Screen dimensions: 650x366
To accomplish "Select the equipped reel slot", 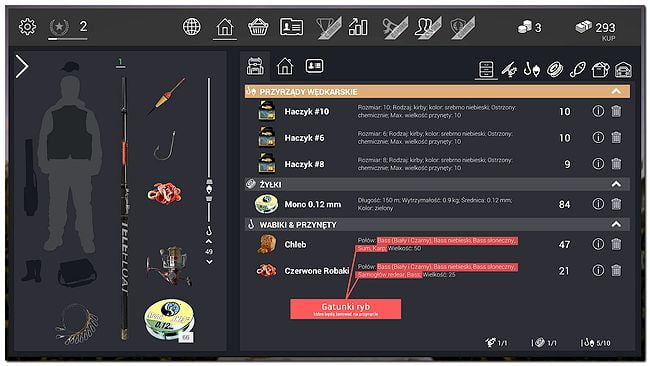I will pyautogui.click(x=169, y=265).
